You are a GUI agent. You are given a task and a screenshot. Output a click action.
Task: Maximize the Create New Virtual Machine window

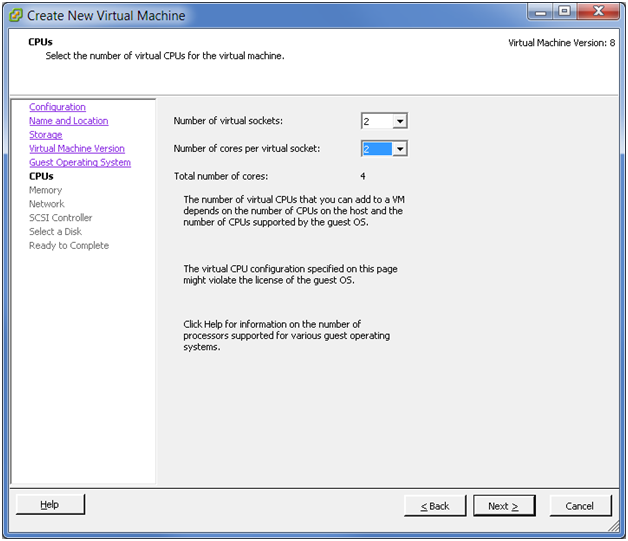click(x=565, y=11)
